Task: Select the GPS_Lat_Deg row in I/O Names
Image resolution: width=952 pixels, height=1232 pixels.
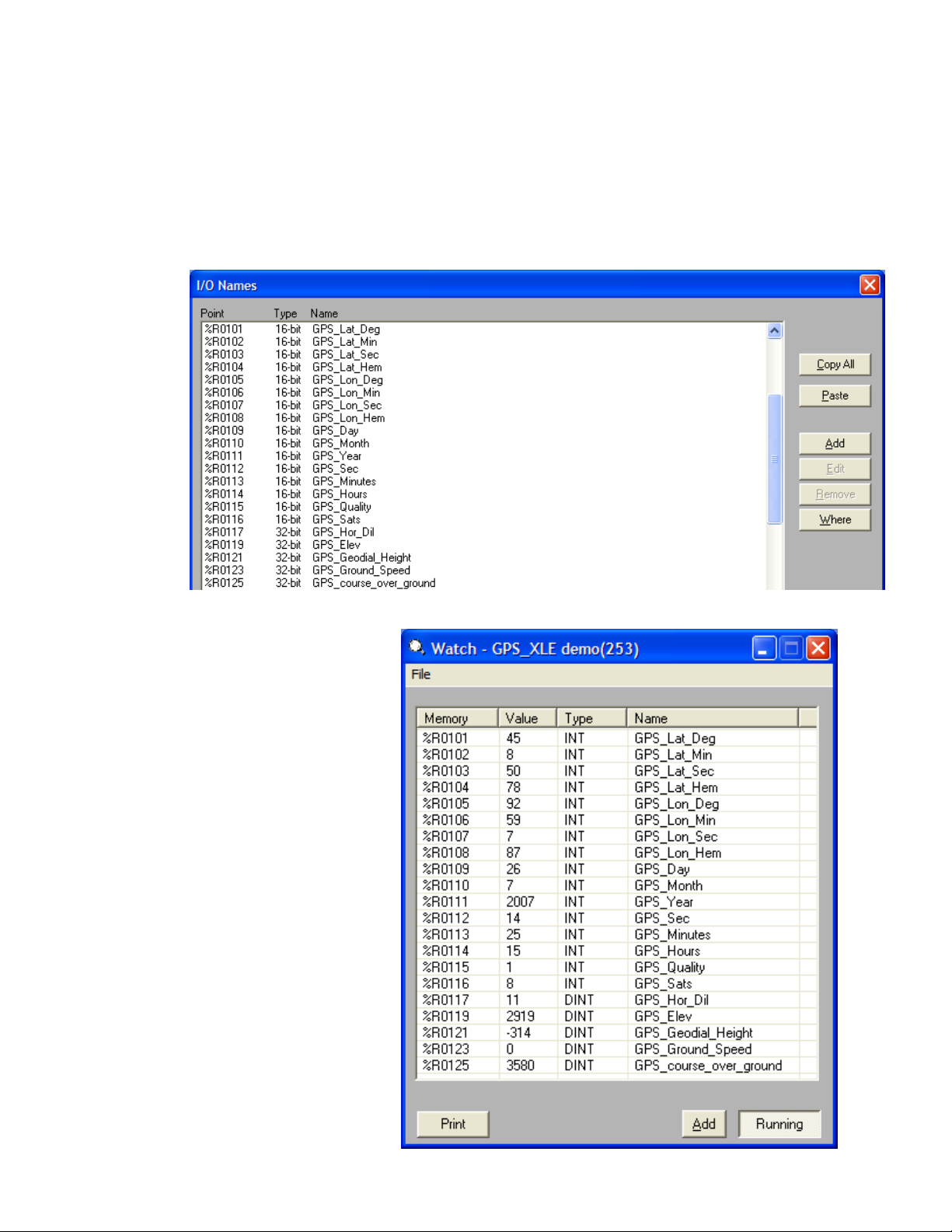Action: [483, 330]
